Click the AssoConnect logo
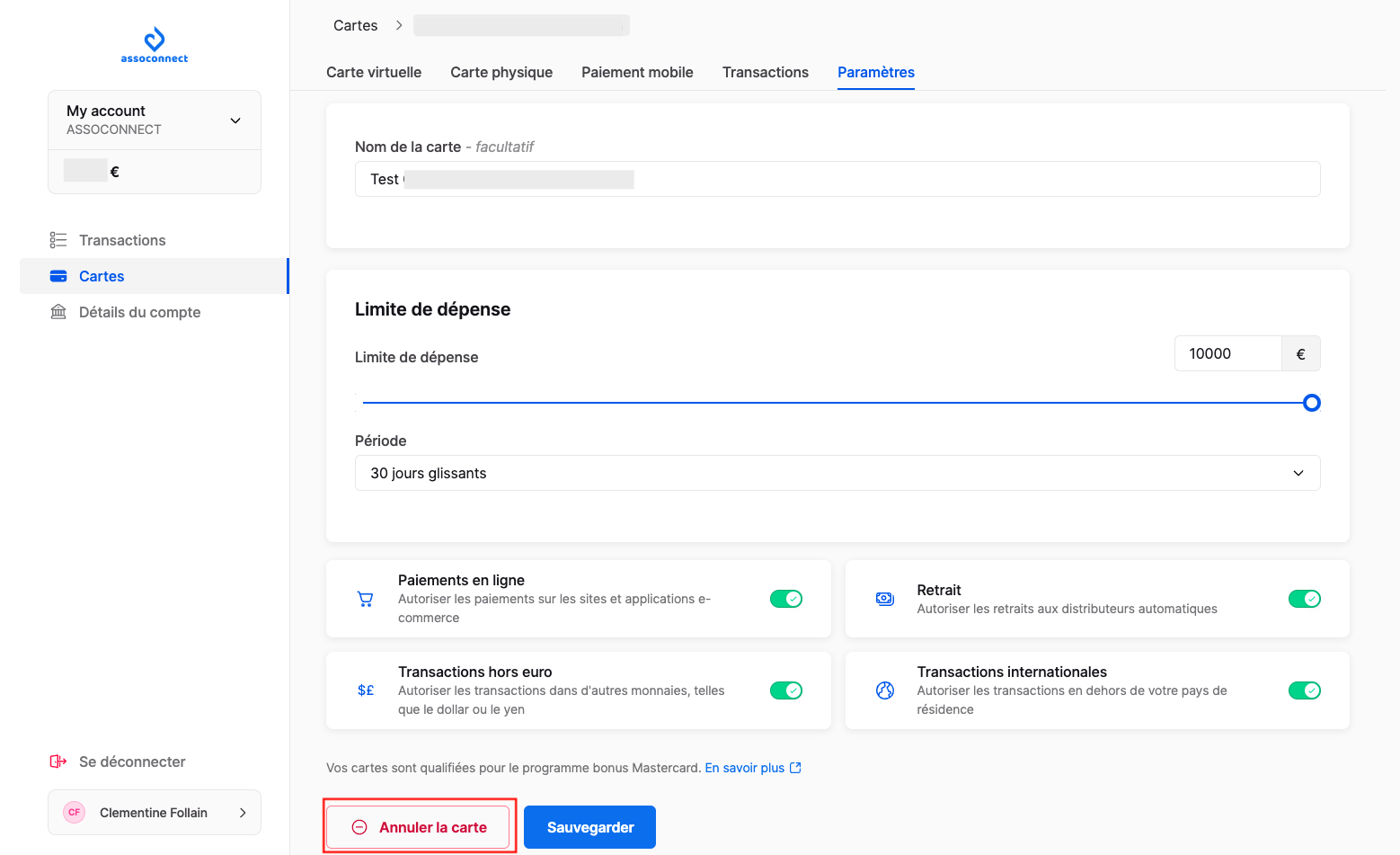The height and width of the screenshot is (855, 1400). (x=155, y=45)
